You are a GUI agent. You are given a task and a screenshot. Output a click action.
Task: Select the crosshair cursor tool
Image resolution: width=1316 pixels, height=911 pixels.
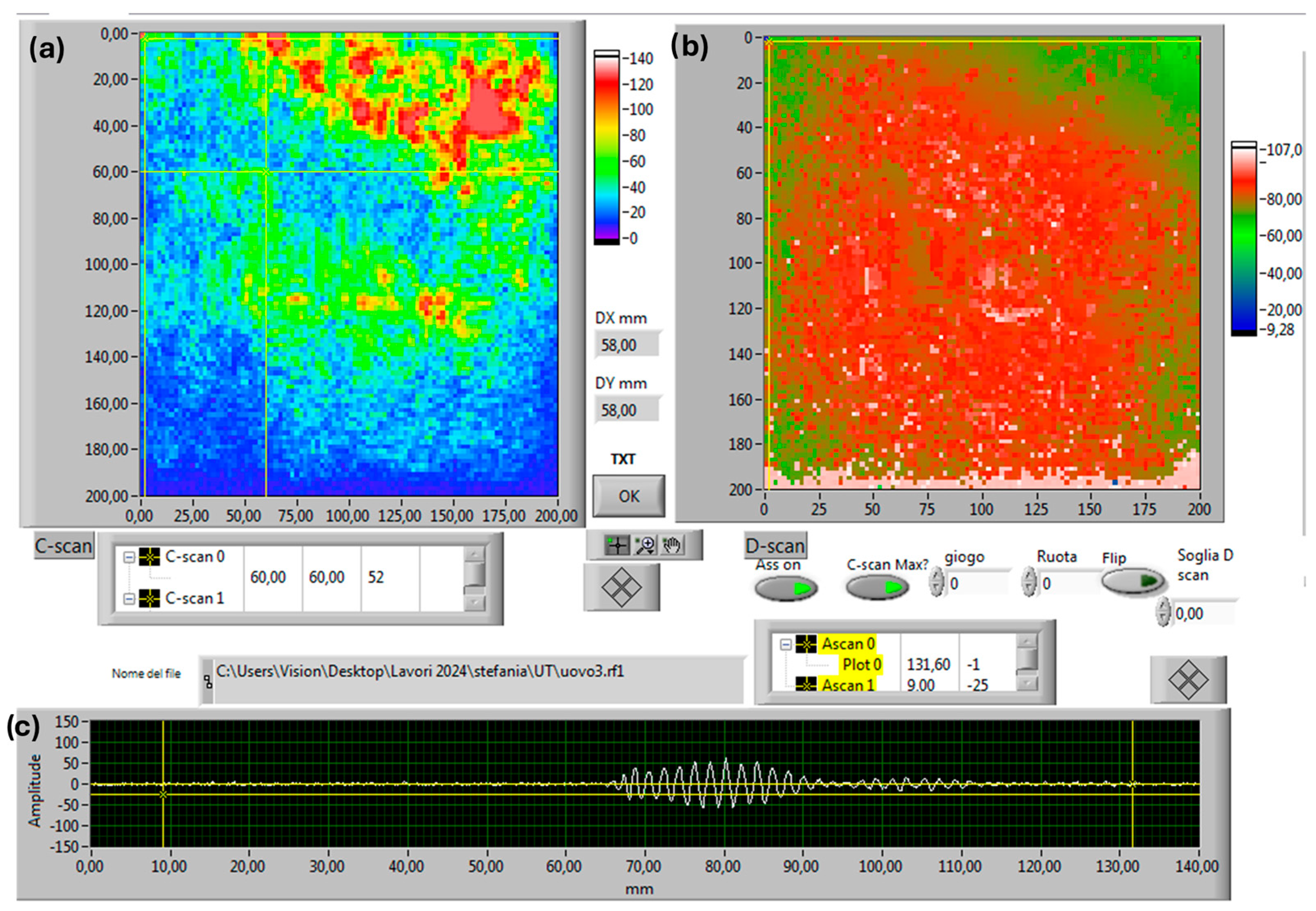point(618,545)
